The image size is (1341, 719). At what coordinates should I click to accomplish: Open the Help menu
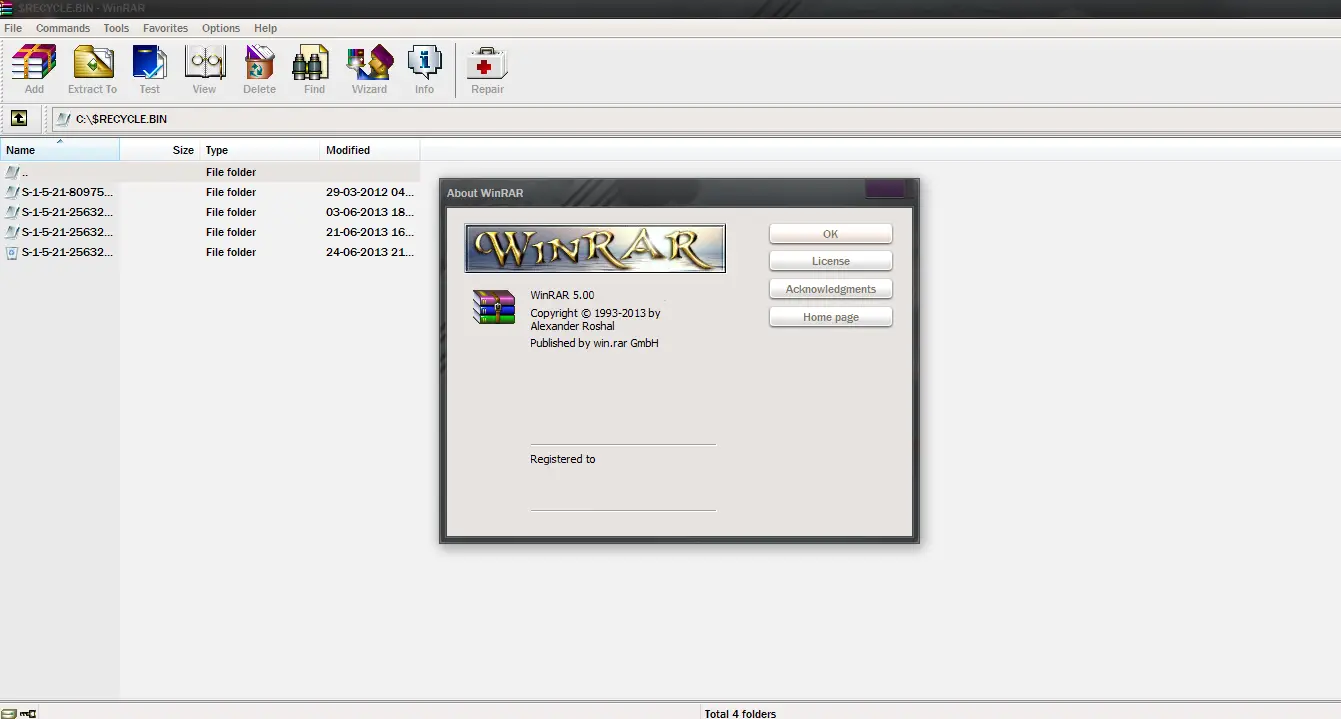[x=265, y=28]
